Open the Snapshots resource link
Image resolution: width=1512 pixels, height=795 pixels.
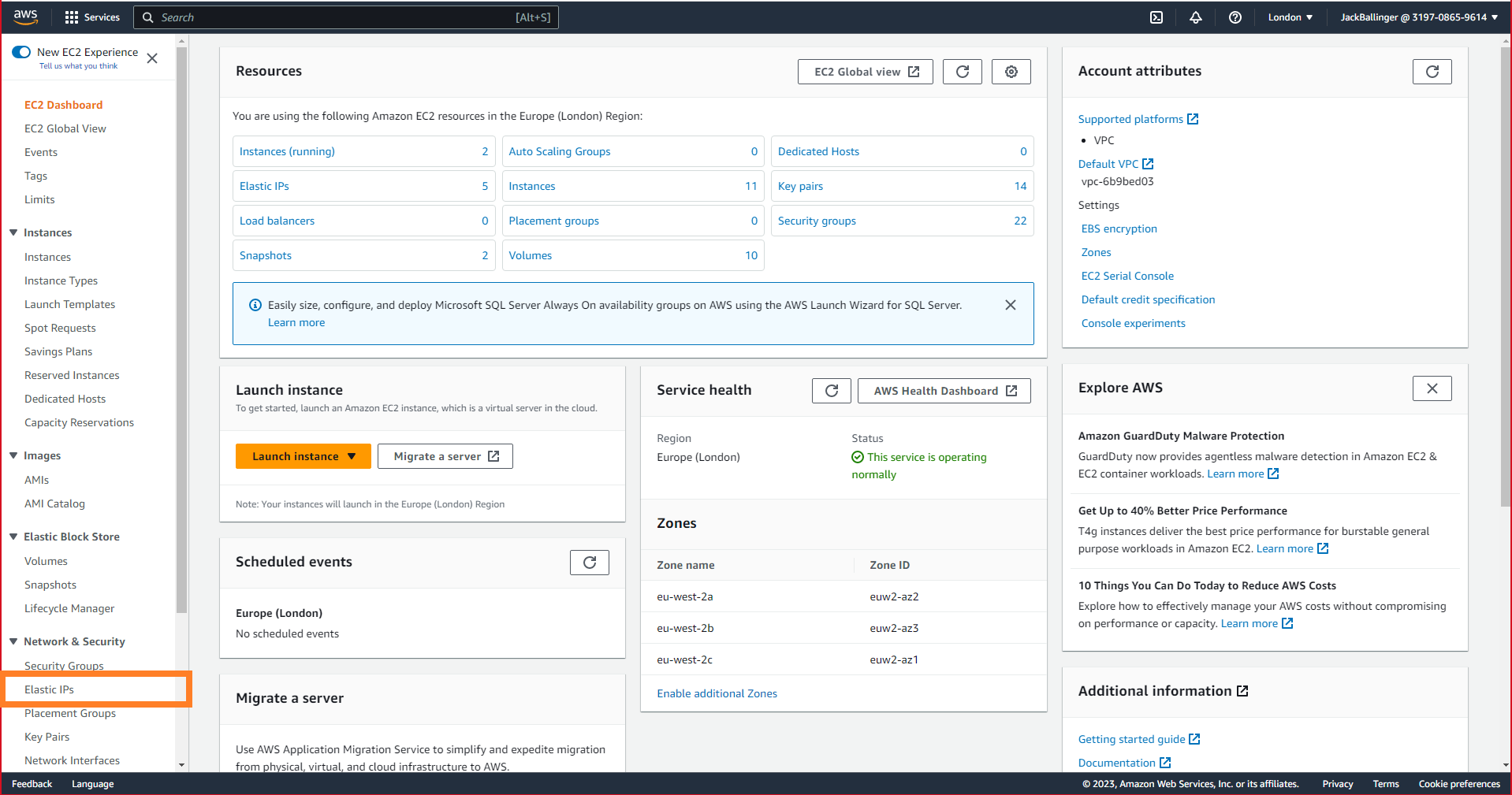click(266, 255)
